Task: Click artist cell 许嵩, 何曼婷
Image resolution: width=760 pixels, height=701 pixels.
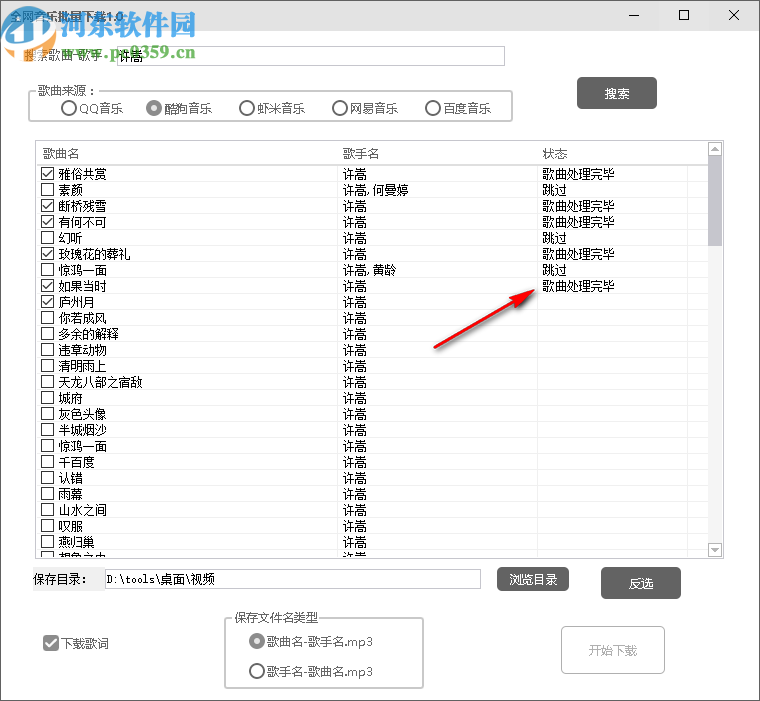Action: (376, 190)
